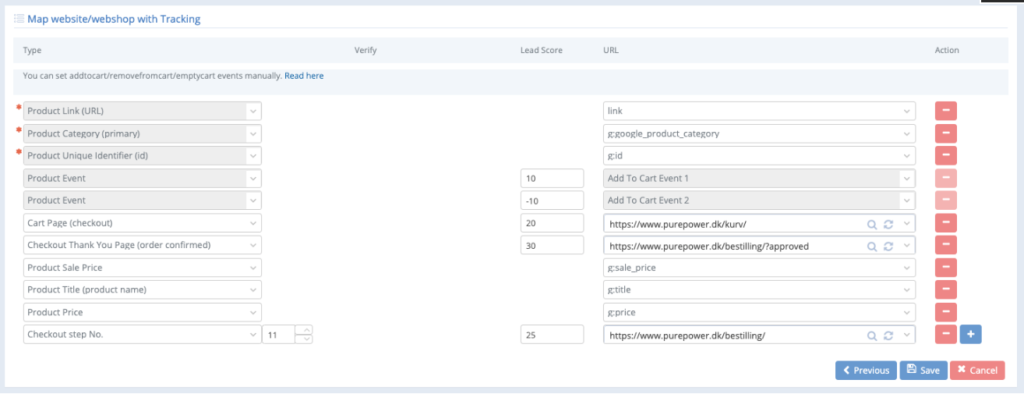The image size is (1024, 394).
Task: Edit the checkout step number field showing 11
Action: pos(280,335)
